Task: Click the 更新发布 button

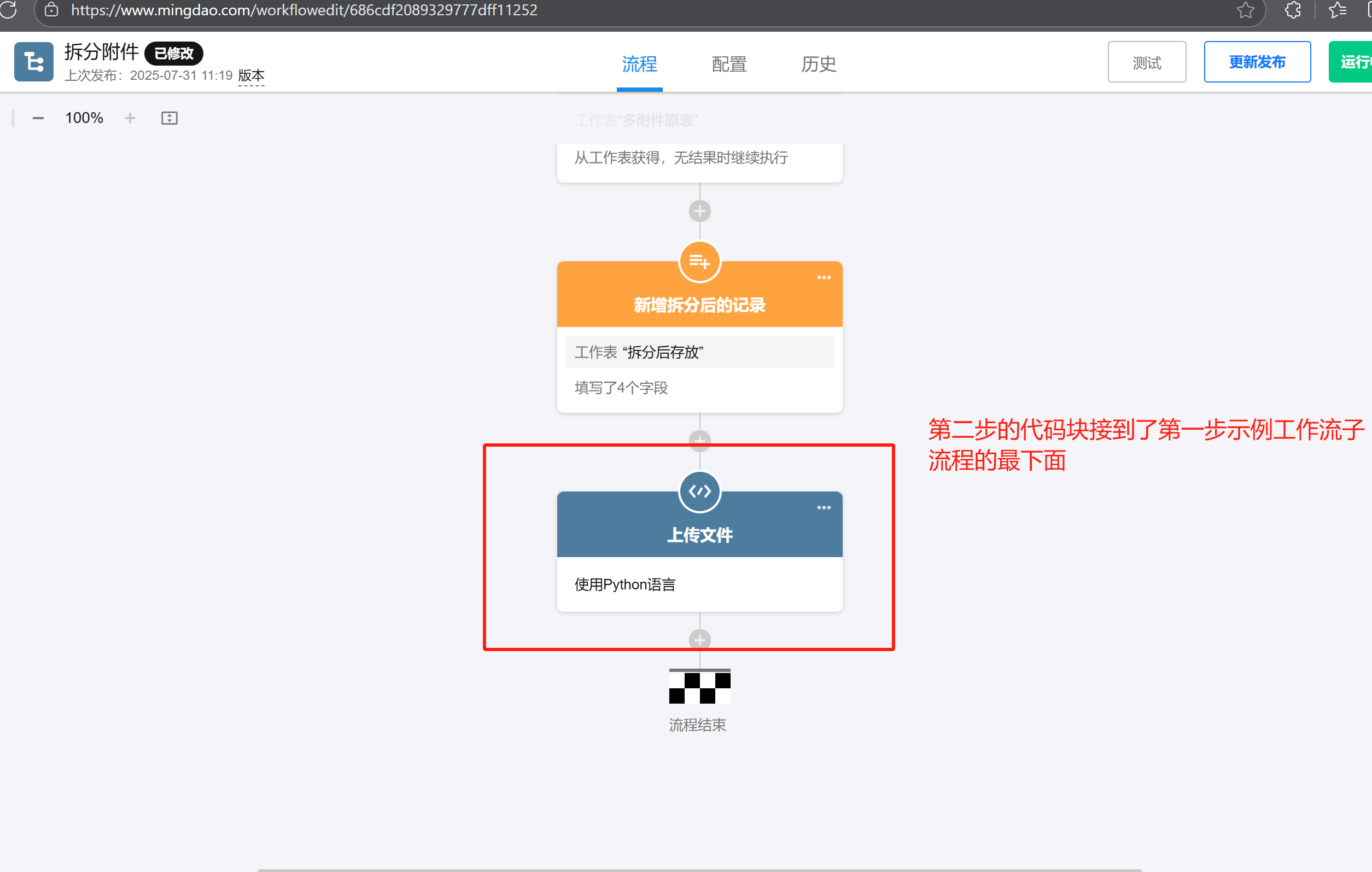Action: click(x=1257, y=62)
